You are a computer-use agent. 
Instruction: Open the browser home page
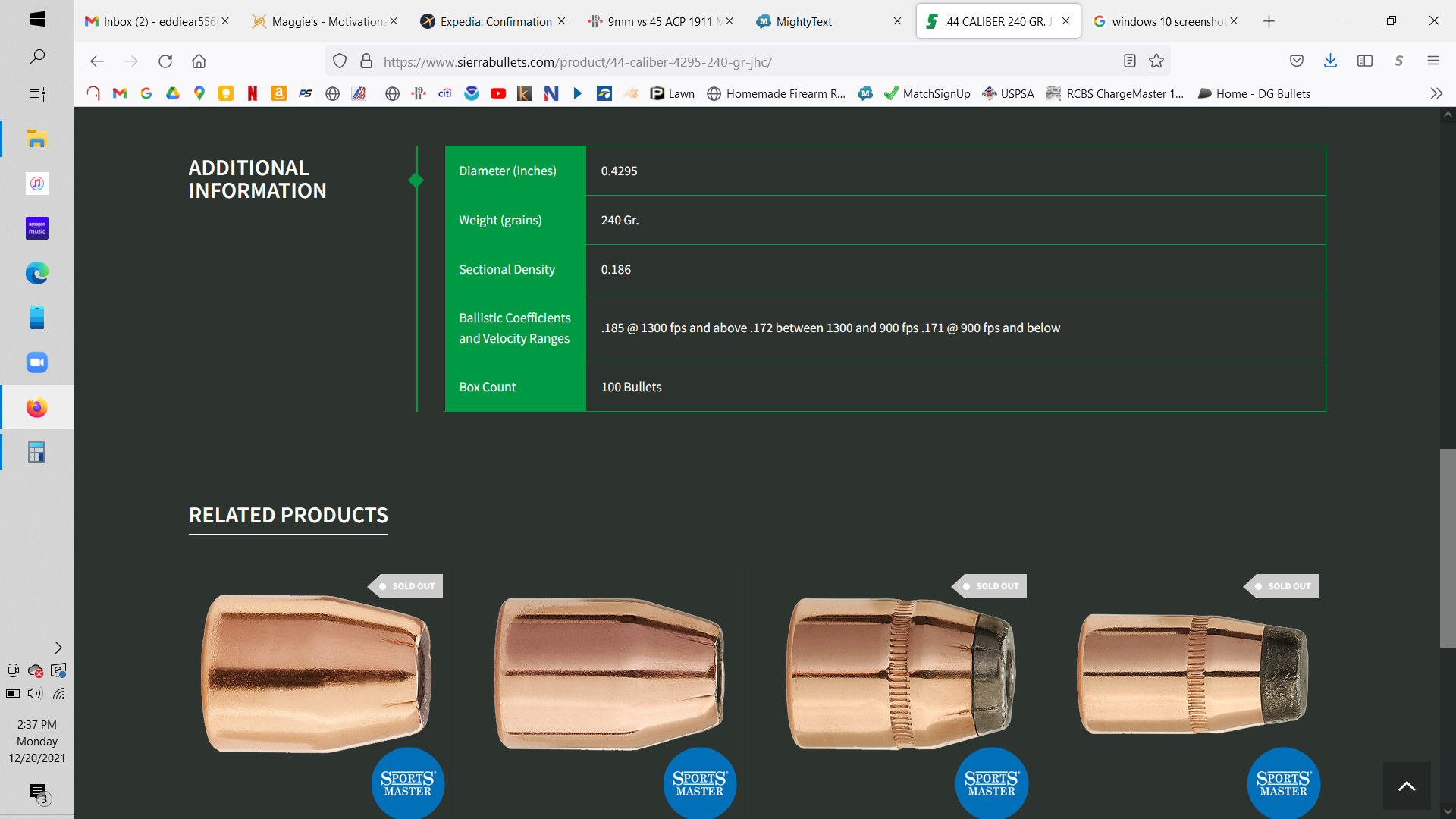(199, 61)
